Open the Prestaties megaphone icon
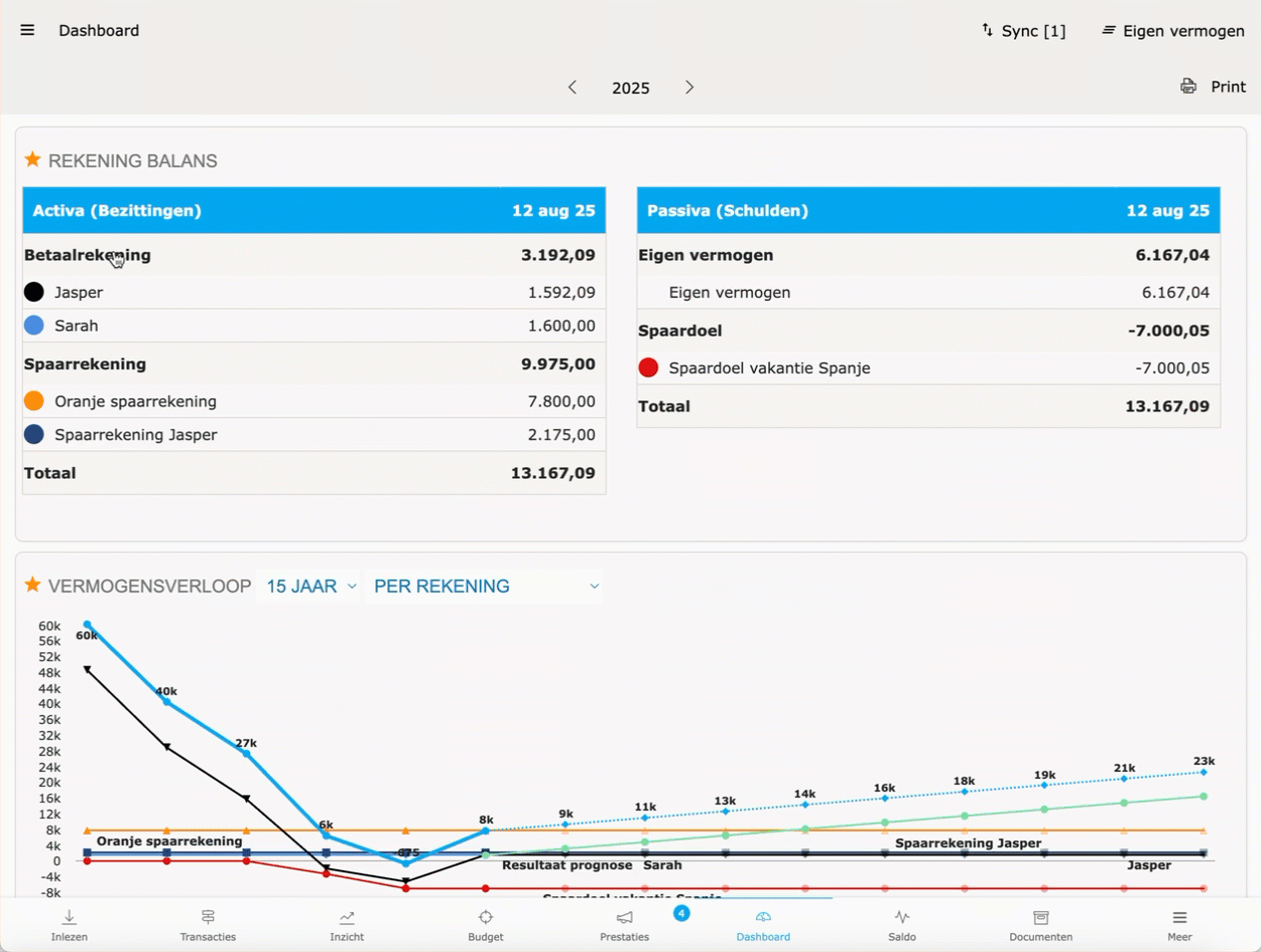1261x952 pixels. (625, 917)
